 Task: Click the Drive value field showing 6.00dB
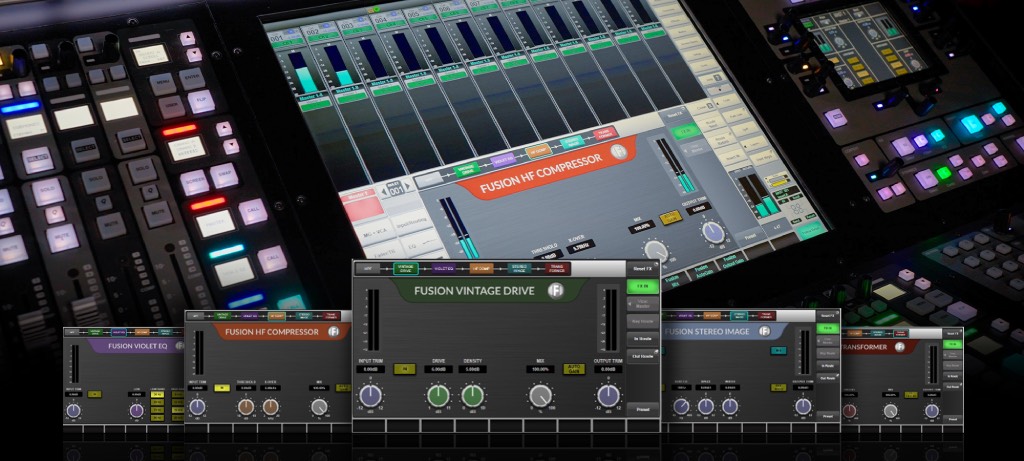[x=438, y=369]
